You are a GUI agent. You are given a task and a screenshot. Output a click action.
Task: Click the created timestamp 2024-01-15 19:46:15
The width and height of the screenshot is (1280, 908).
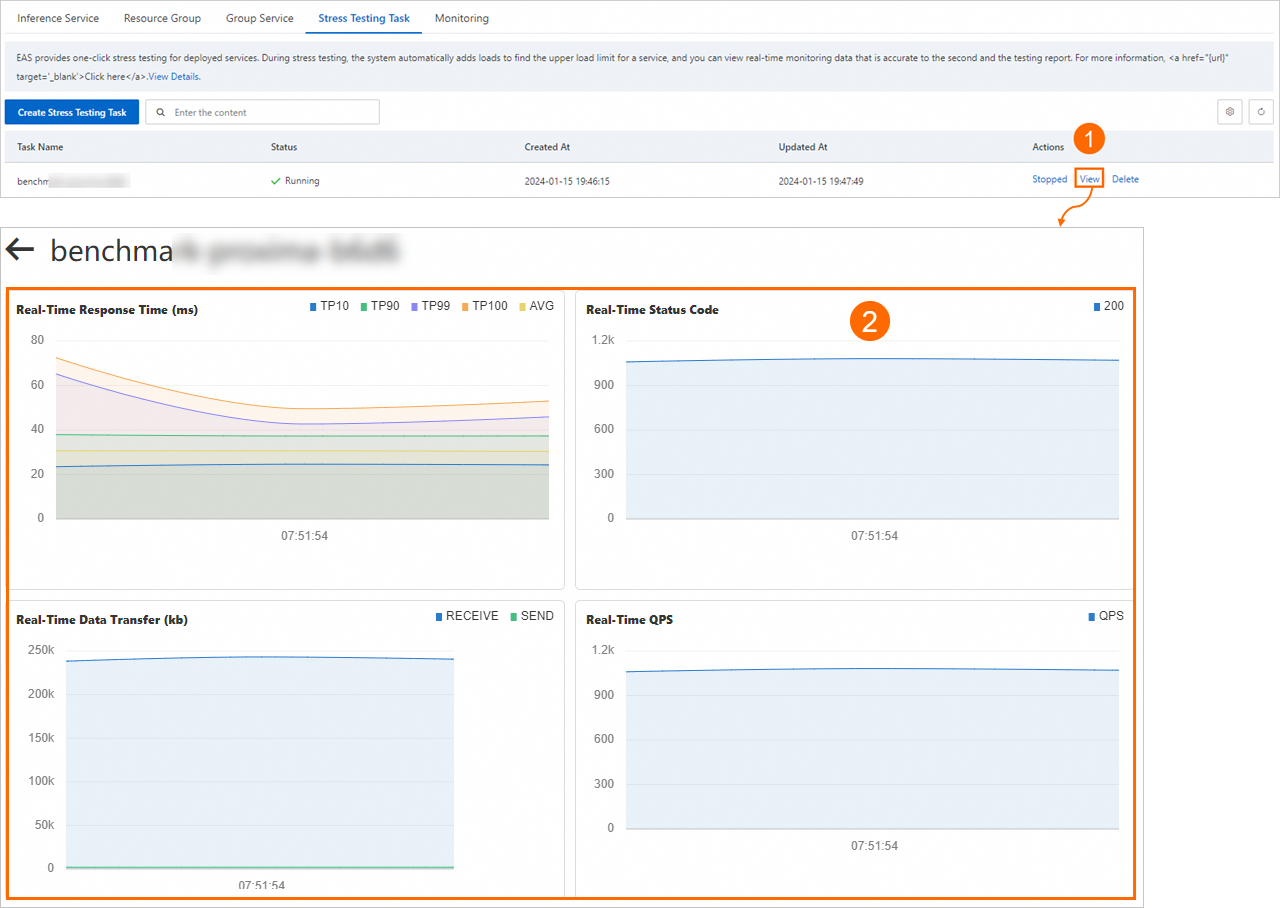[x=567, y=182]
